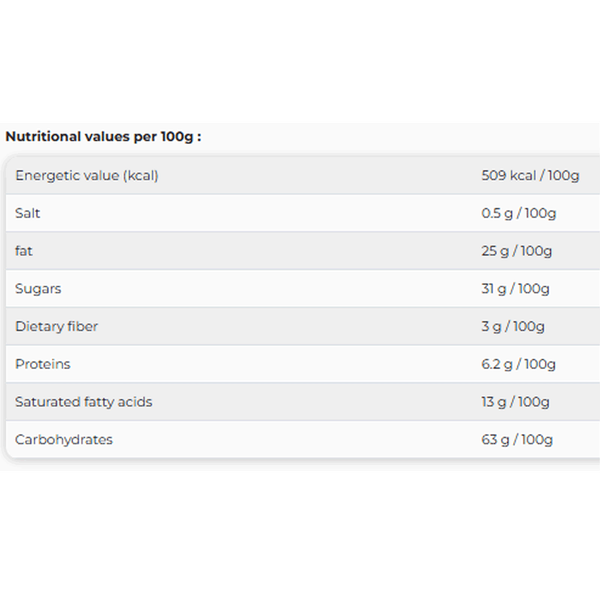Click the '31 g / 100g' sugars value
Viewport: 600px width, 600px height.
click(x=515, y=289)
